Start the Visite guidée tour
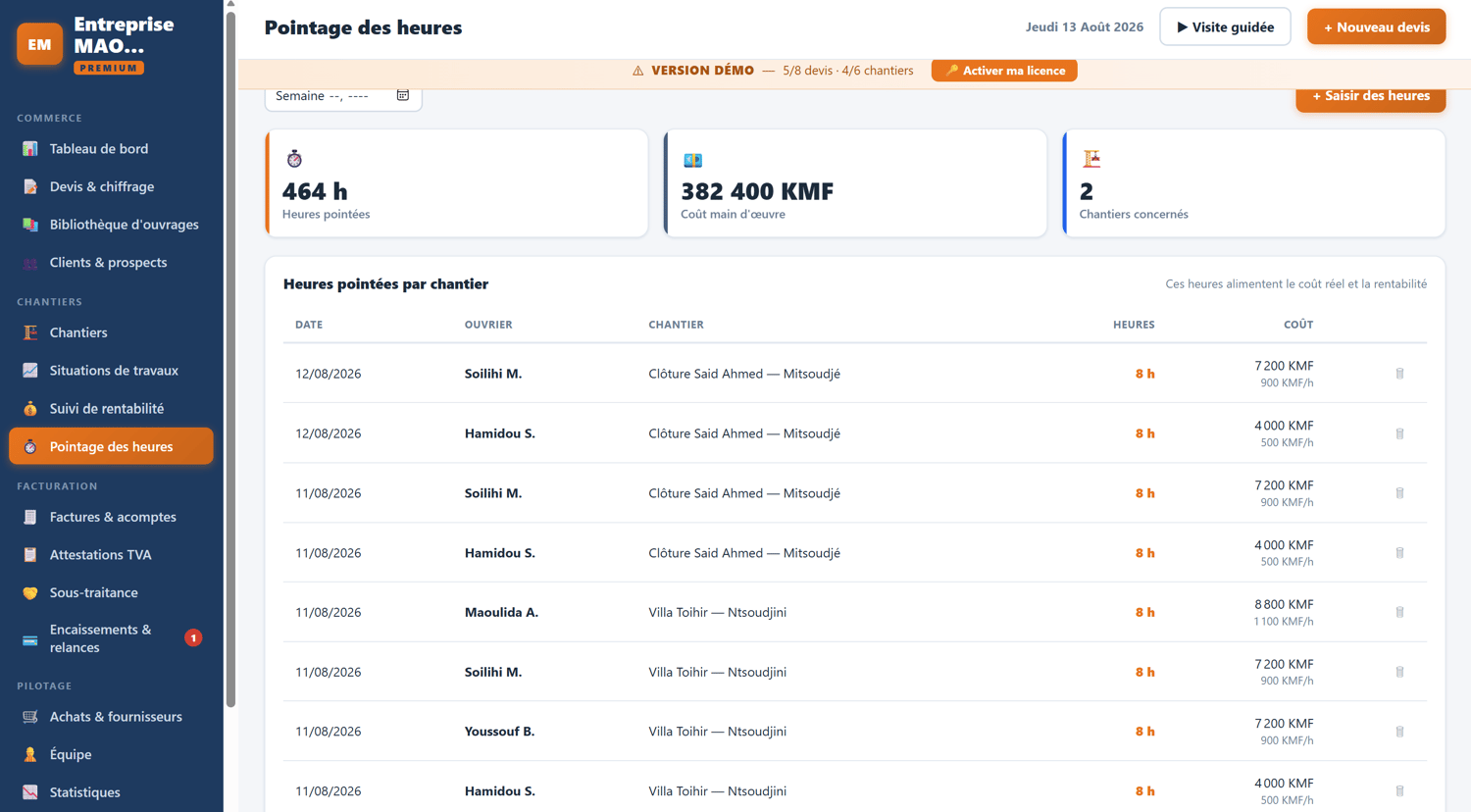The width and height of the screenshot is (1471, 812). pos(1225,27)
